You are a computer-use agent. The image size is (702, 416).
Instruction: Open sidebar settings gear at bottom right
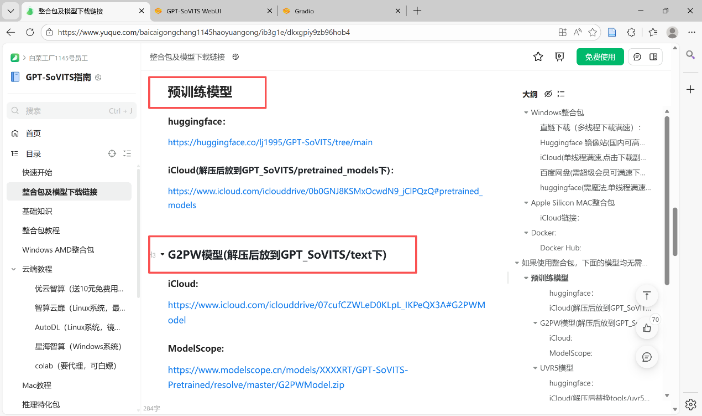pyautogui.click(x=689, y=406)
